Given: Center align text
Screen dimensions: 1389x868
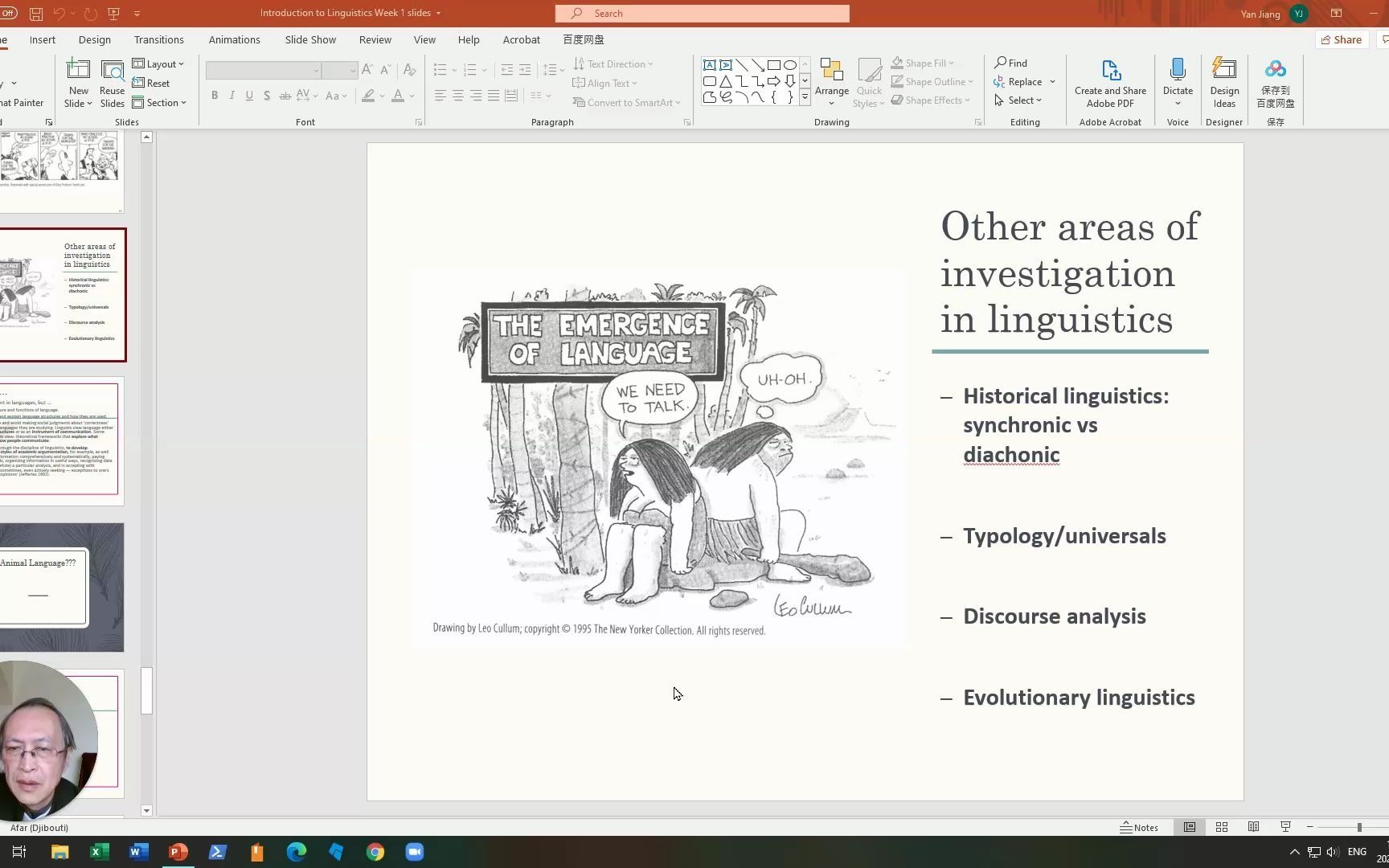Looking at the screenshot, I should pyautogui.click(x=457, y=96).
